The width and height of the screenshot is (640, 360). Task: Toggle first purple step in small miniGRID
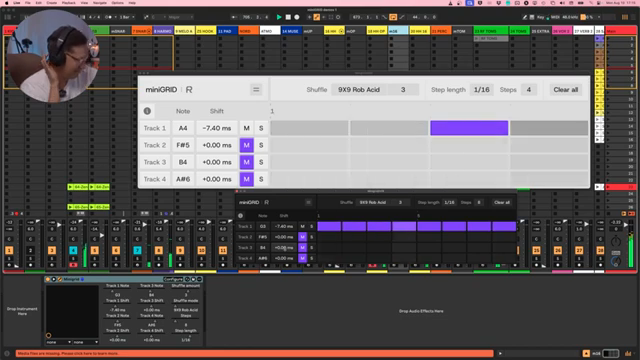329,226
